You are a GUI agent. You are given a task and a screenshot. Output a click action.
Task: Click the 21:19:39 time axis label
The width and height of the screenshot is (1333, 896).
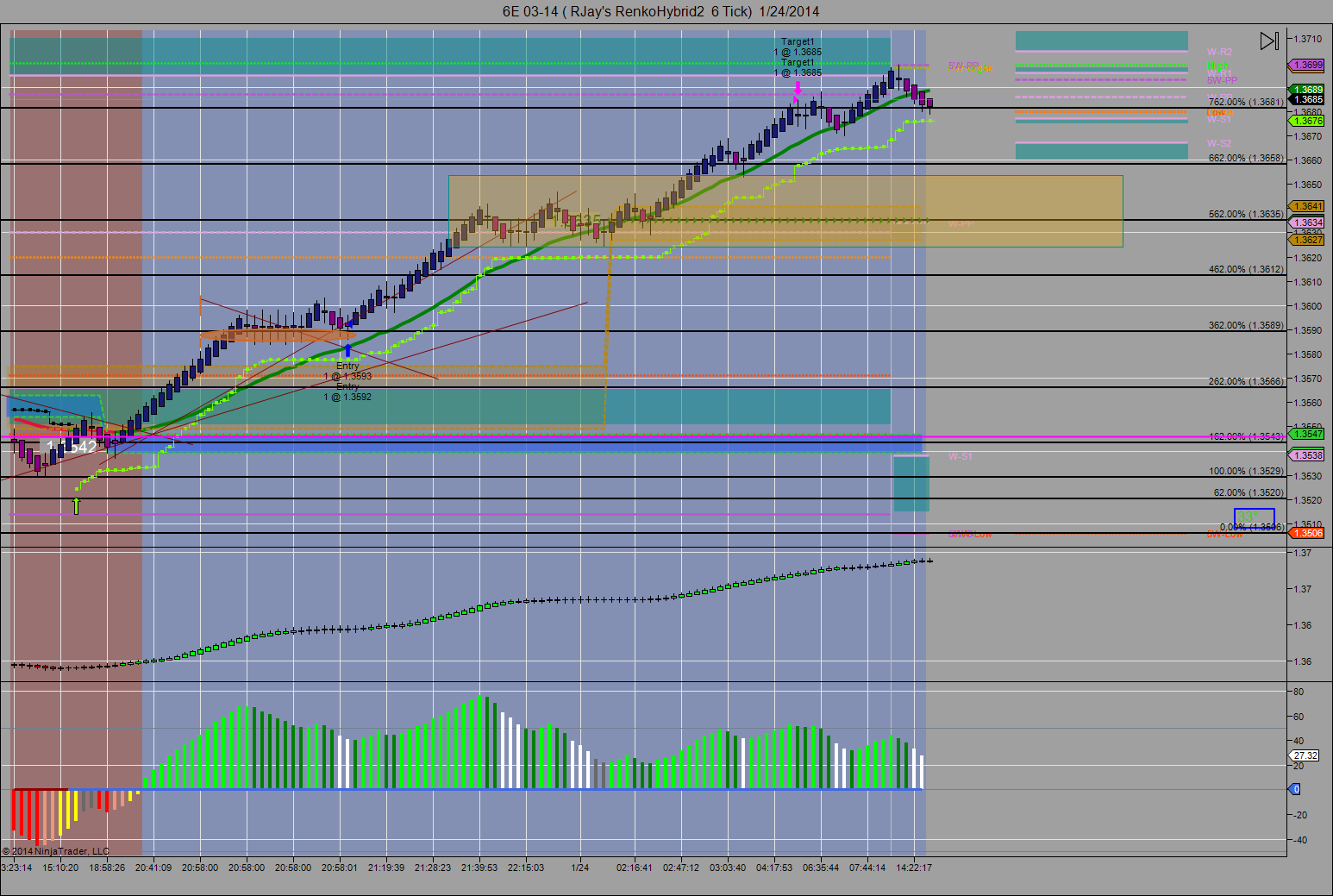pos(385,867)
